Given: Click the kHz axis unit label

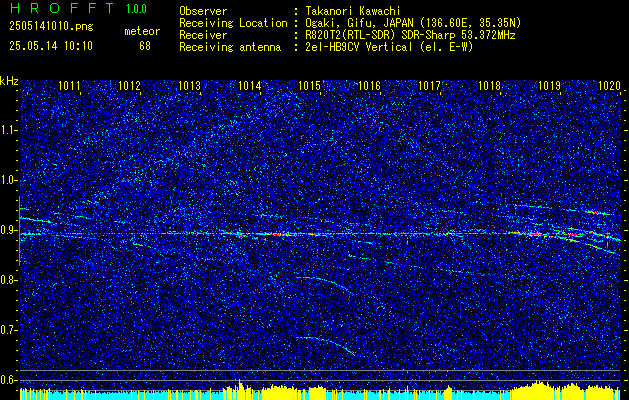Looking at the screenshot, I should coord(9,81).
